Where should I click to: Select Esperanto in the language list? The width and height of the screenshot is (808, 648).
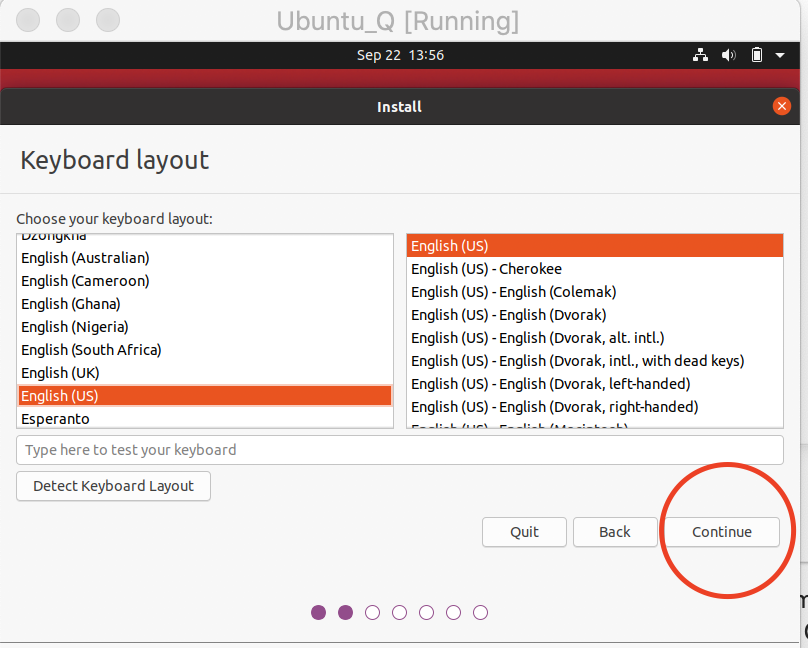coord(55,419)
